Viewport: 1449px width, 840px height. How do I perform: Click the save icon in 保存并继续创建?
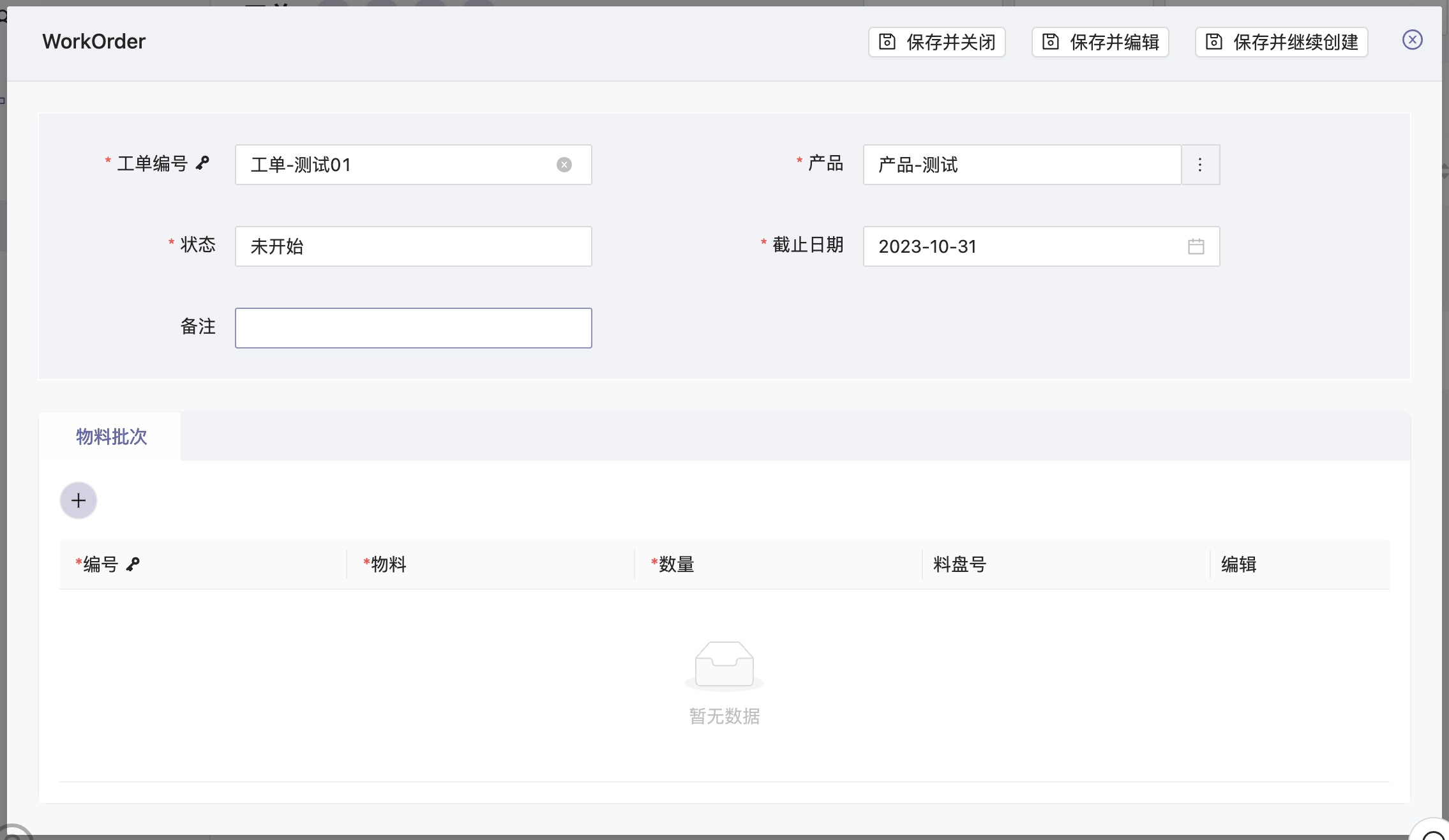[1213, 42]
